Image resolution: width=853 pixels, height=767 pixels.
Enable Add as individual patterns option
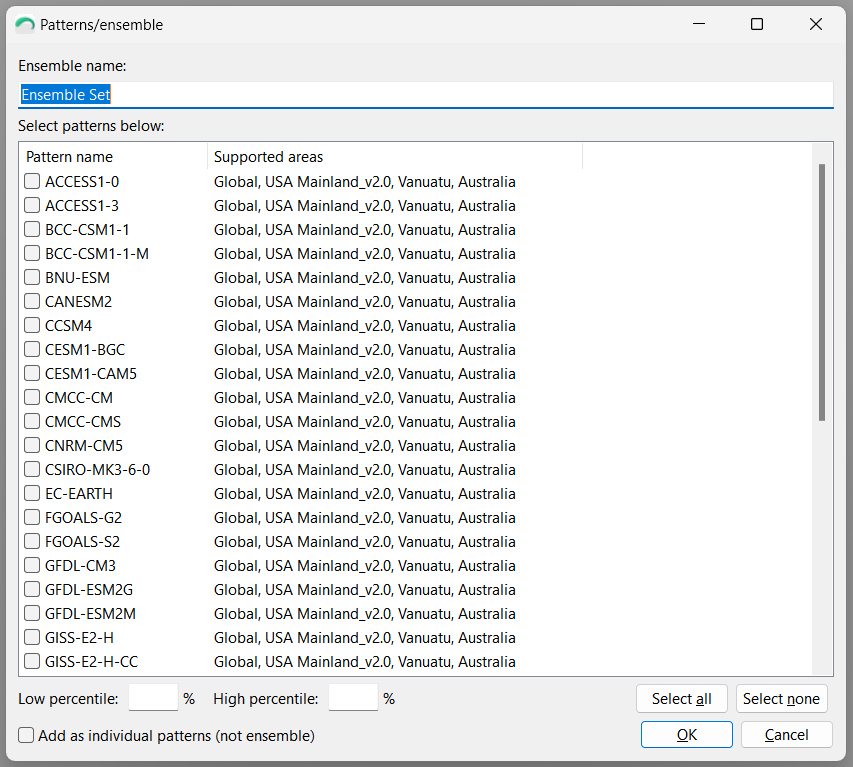click(x=26, y=735)
